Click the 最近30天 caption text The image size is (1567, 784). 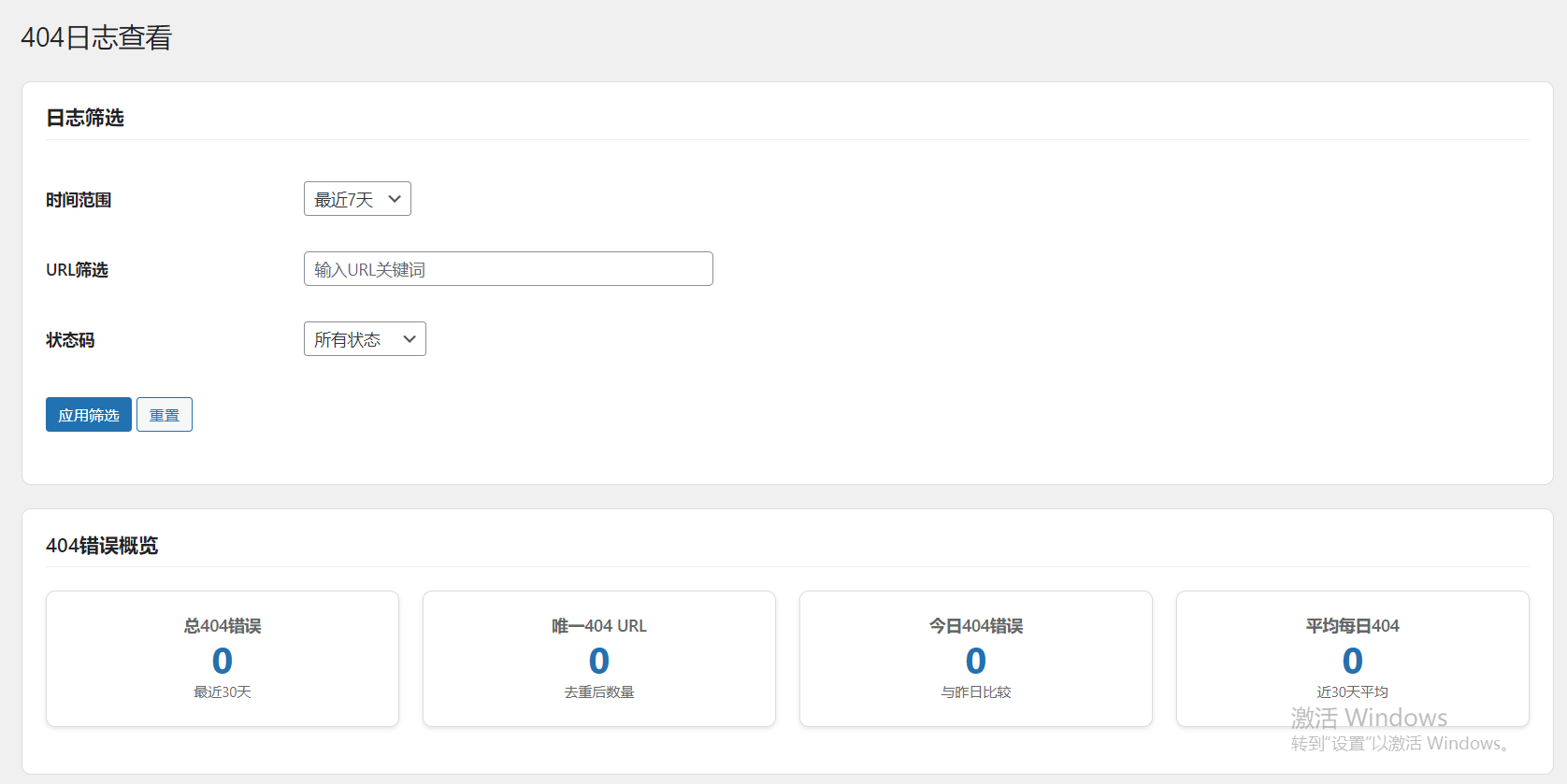click(223, 692)
